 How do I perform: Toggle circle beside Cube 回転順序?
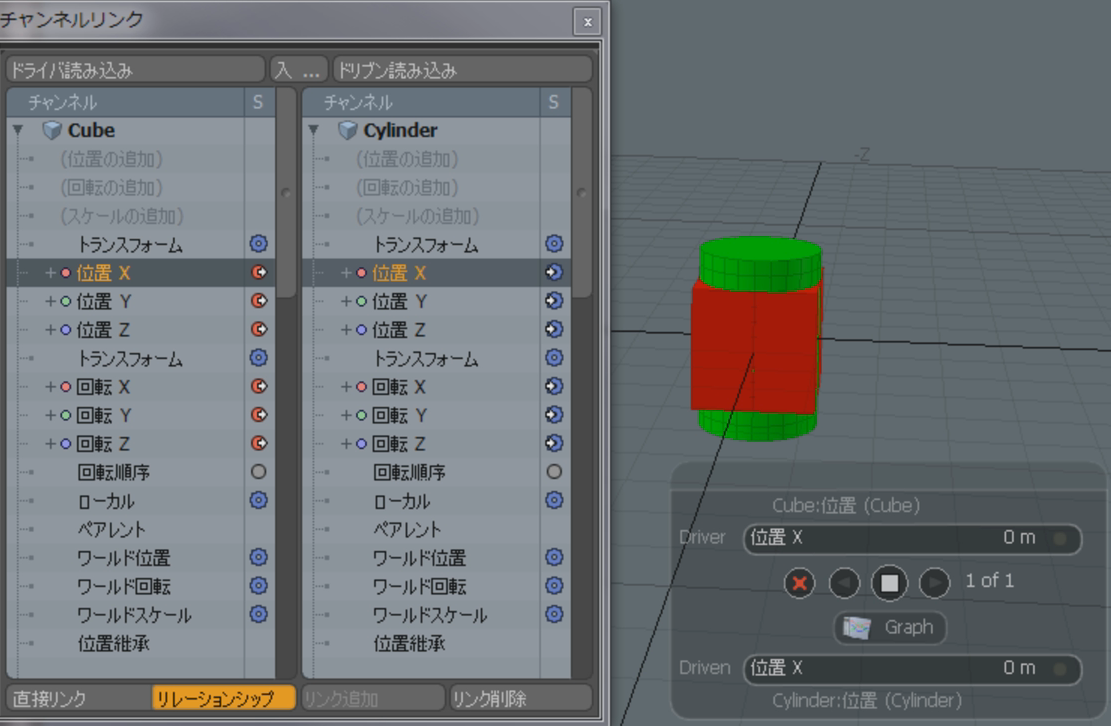(x=259, y=472)
